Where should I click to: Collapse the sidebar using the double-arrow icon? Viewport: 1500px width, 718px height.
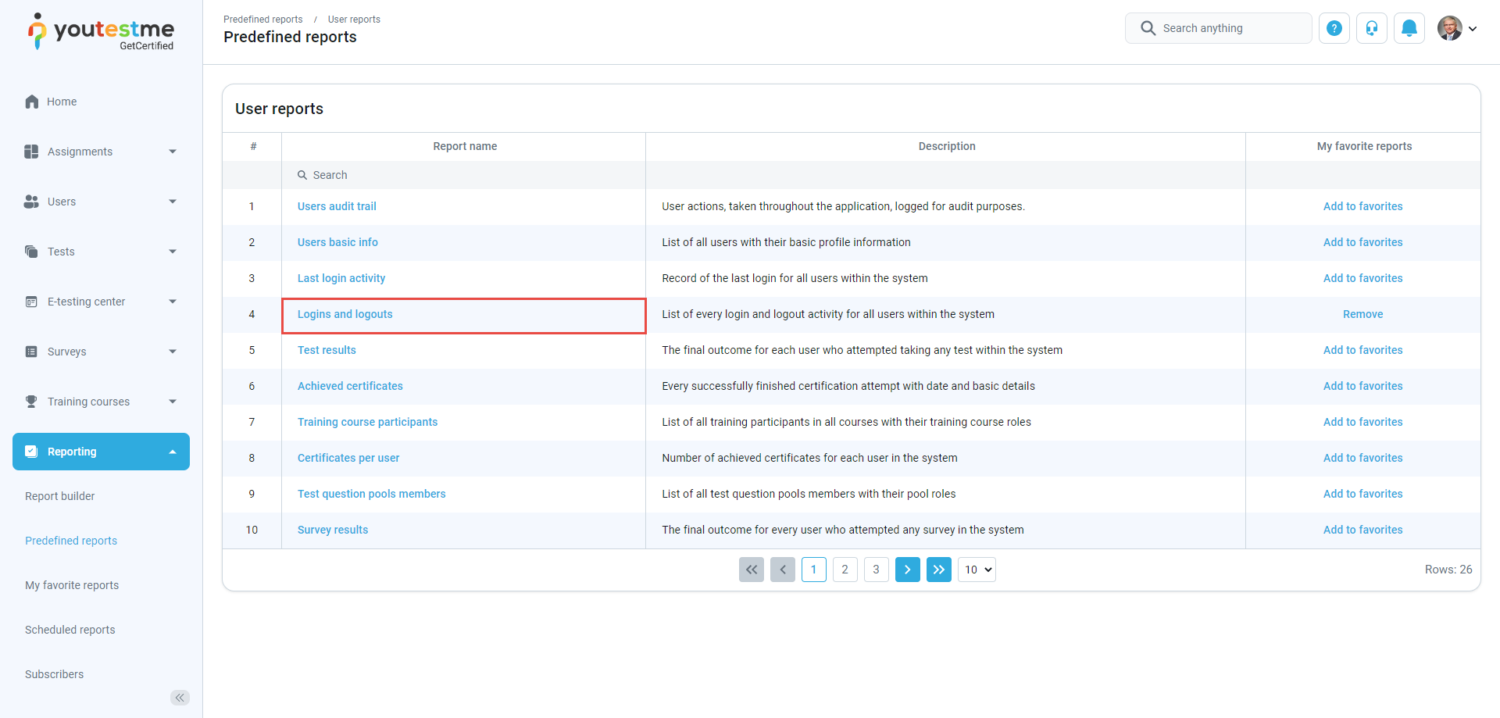coord(179,697)
